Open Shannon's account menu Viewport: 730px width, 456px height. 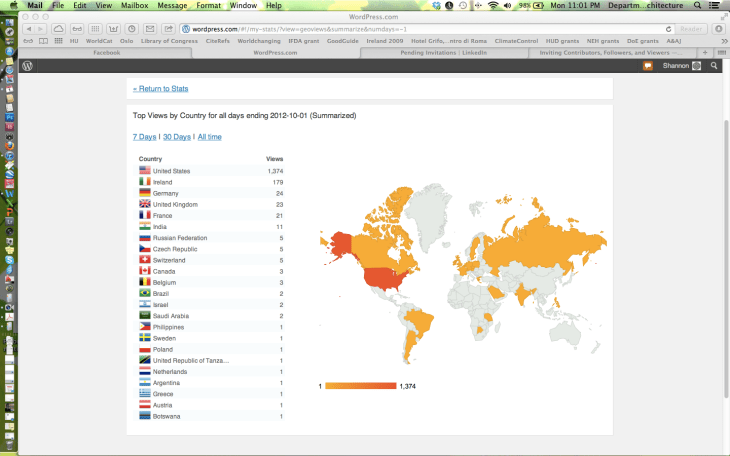[x=682, y=66]
